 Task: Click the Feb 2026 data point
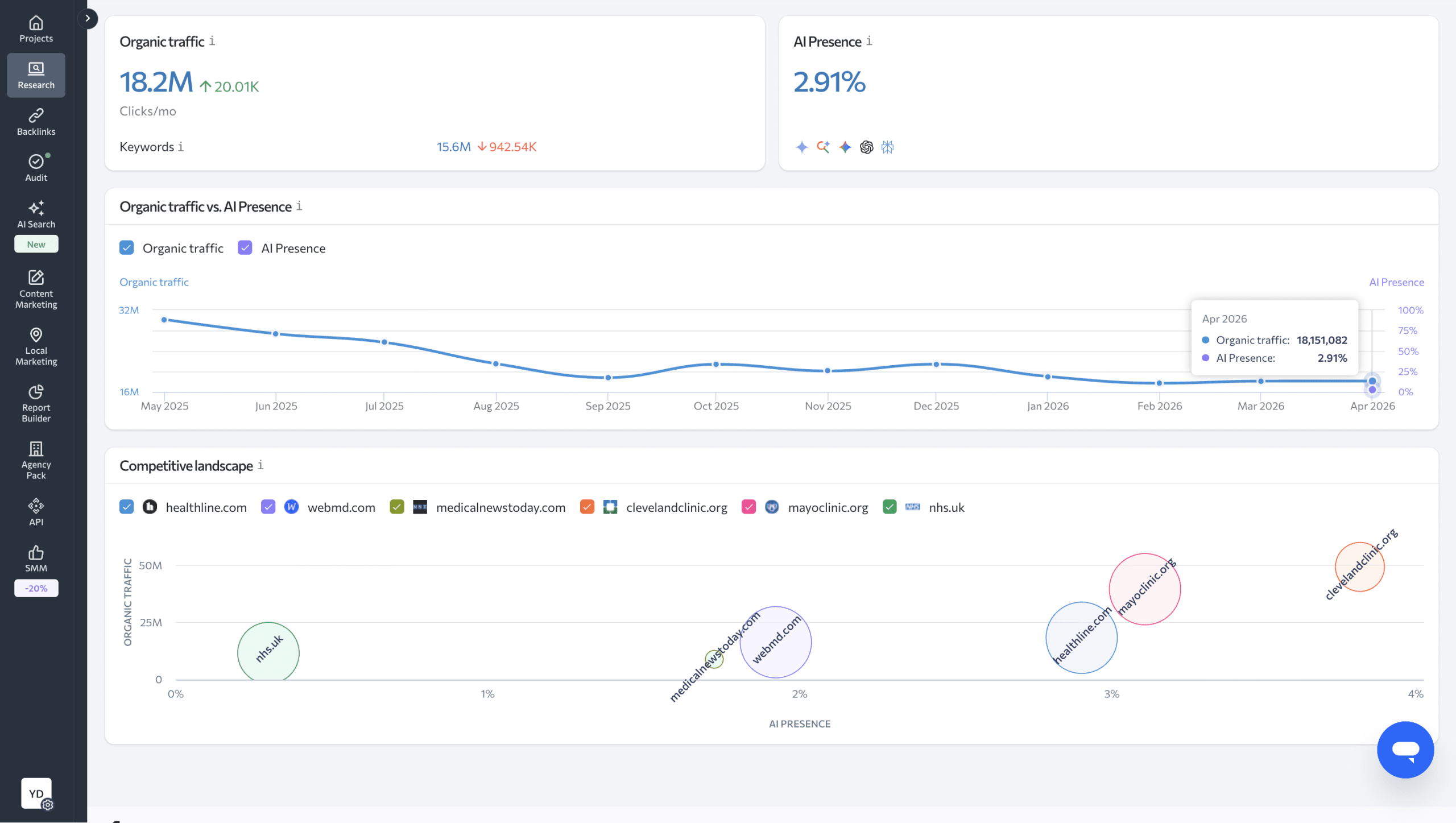[1159, 383]
